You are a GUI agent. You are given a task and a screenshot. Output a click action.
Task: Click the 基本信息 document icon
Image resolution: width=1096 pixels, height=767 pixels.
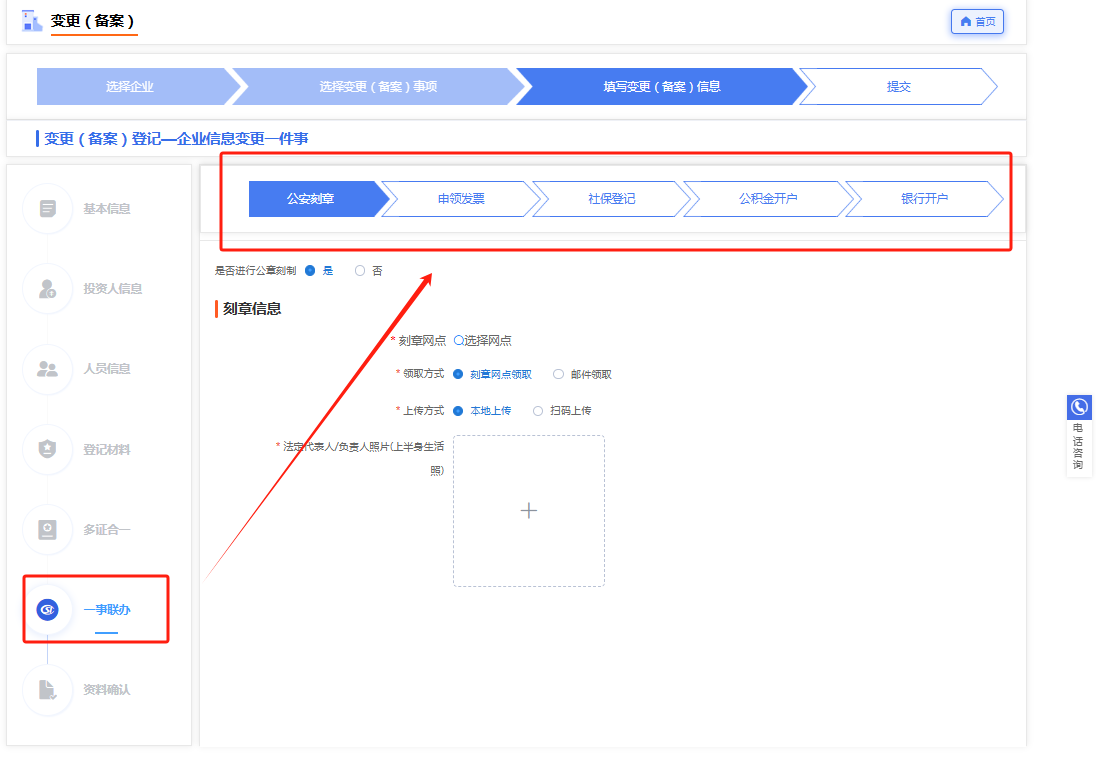[48, 209]
